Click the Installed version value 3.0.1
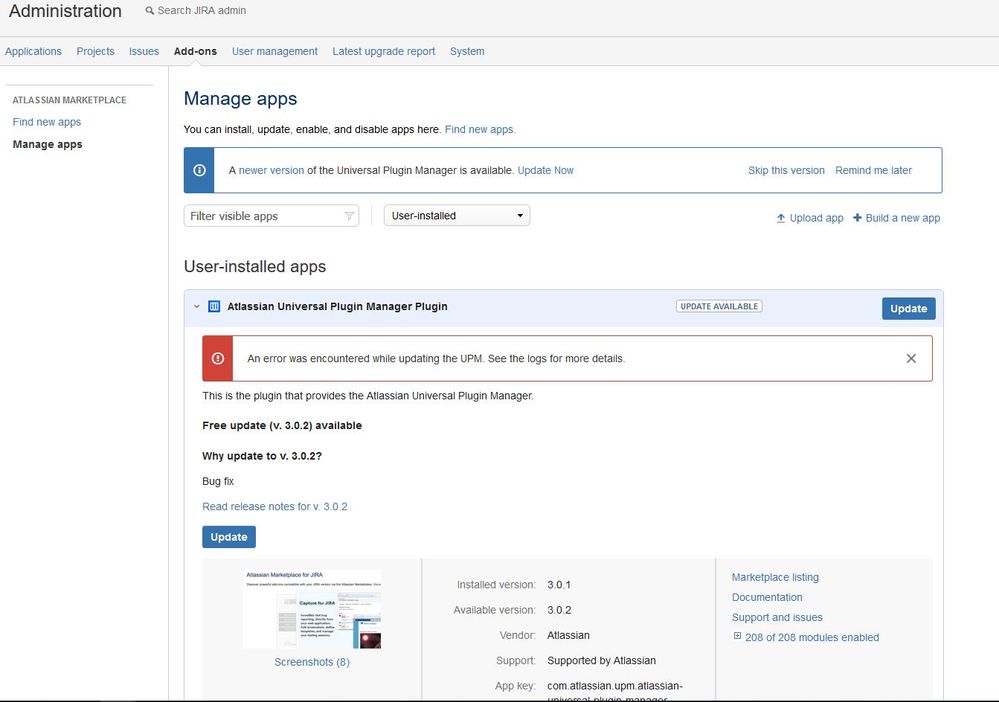 click(559, 584)
